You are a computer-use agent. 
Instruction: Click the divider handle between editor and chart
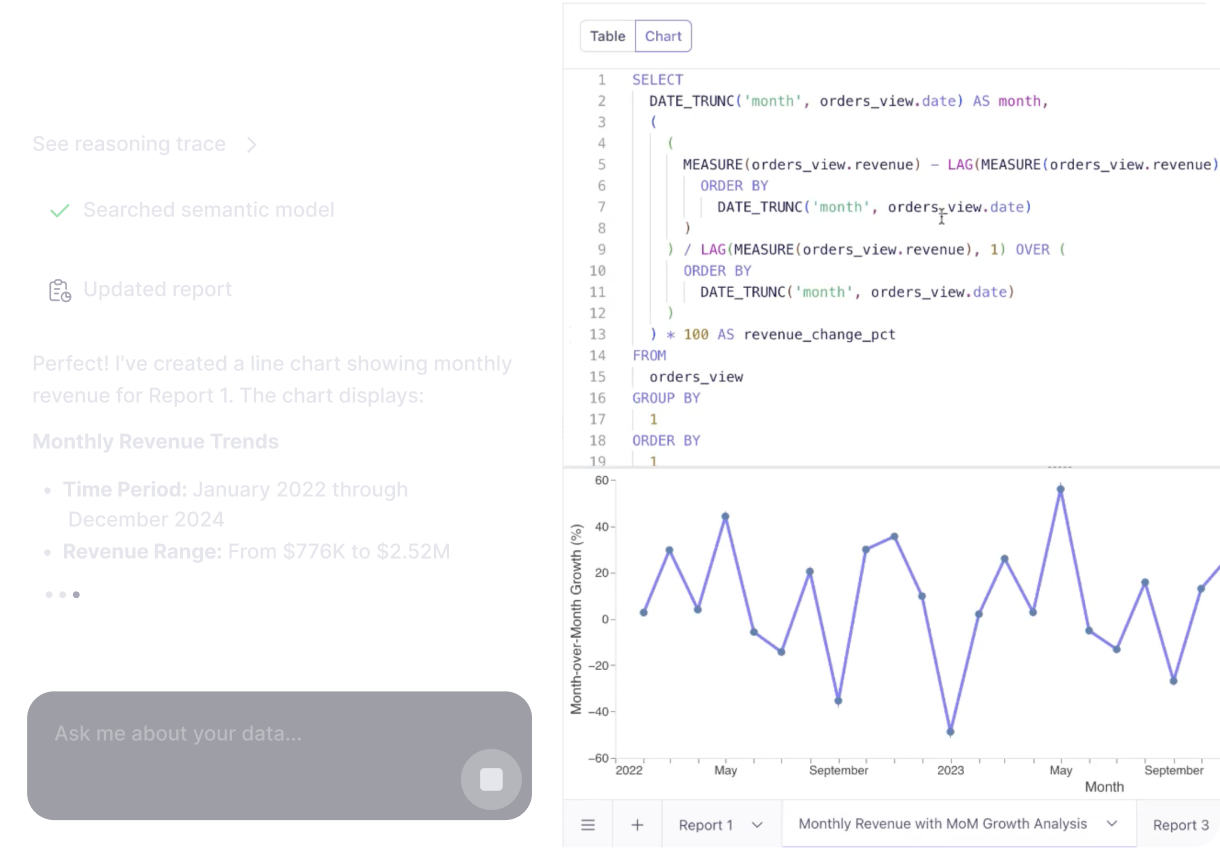coord(1058,467)
